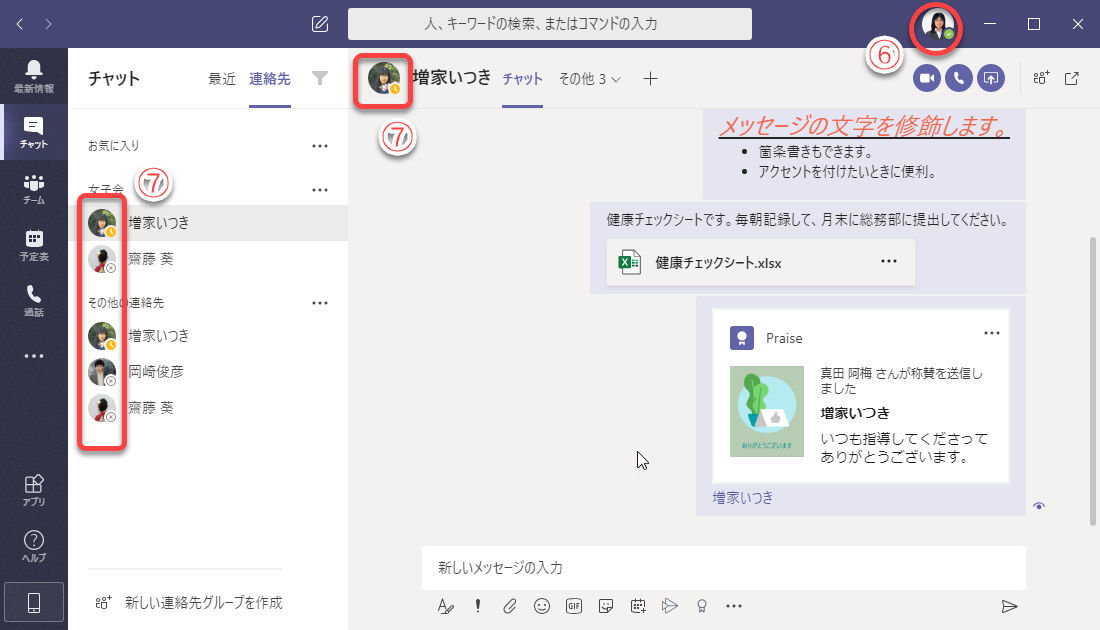Open your profile avatar menu
The width and height of the screenshot is (1100, 630).
937,27
